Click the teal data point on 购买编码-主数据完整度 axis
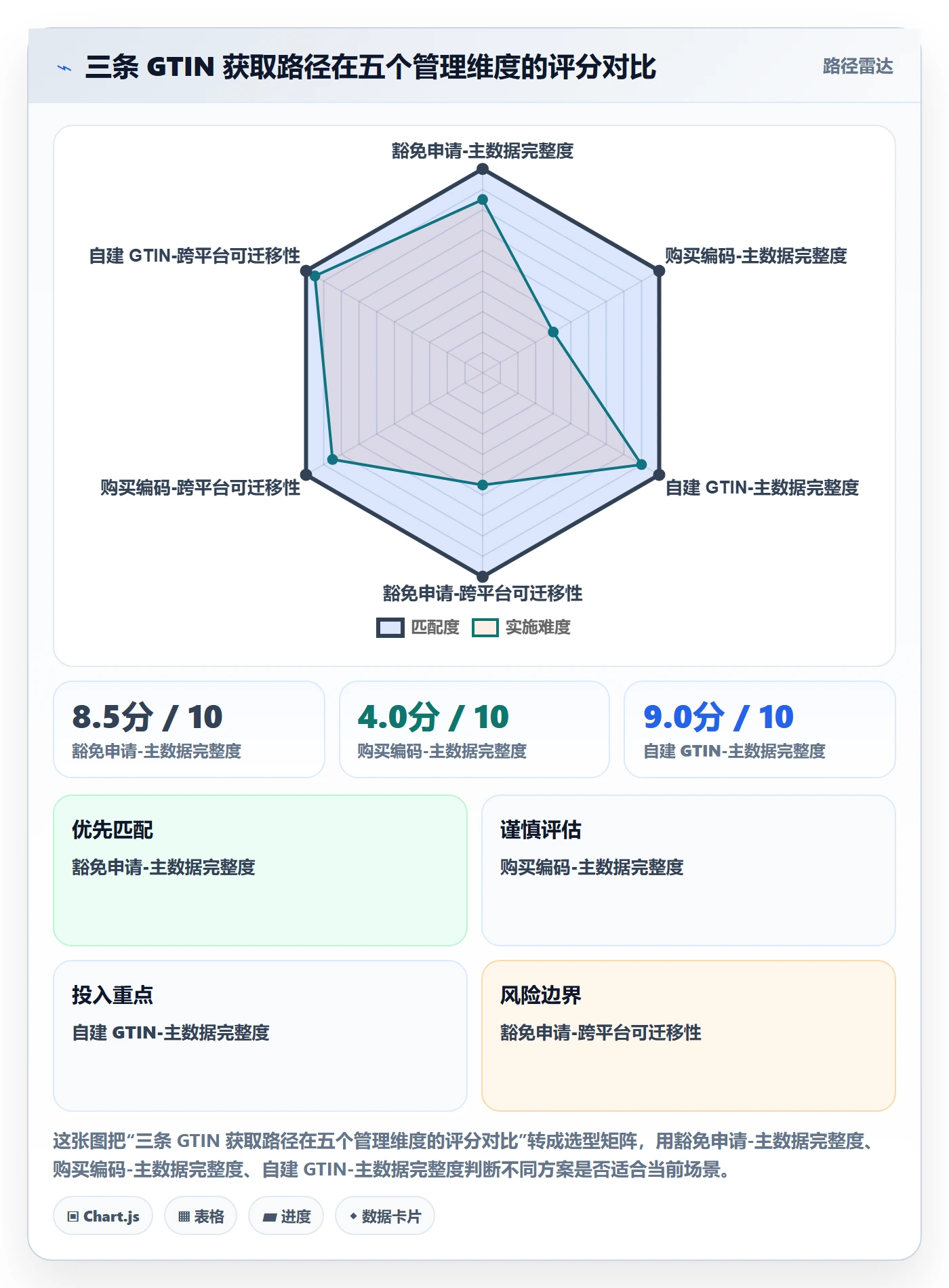 553,332
